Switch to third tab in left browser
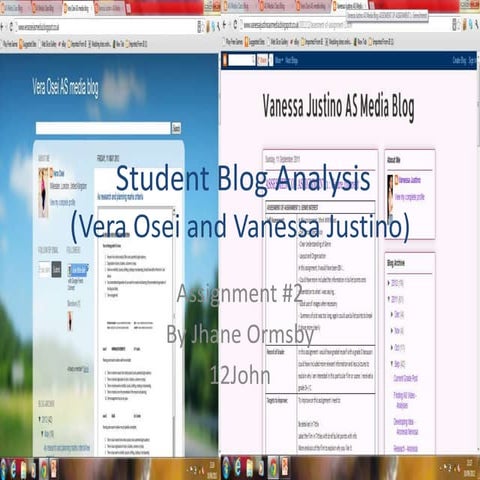The width and height of the screenshot is (480, 480). coord(77,8)
